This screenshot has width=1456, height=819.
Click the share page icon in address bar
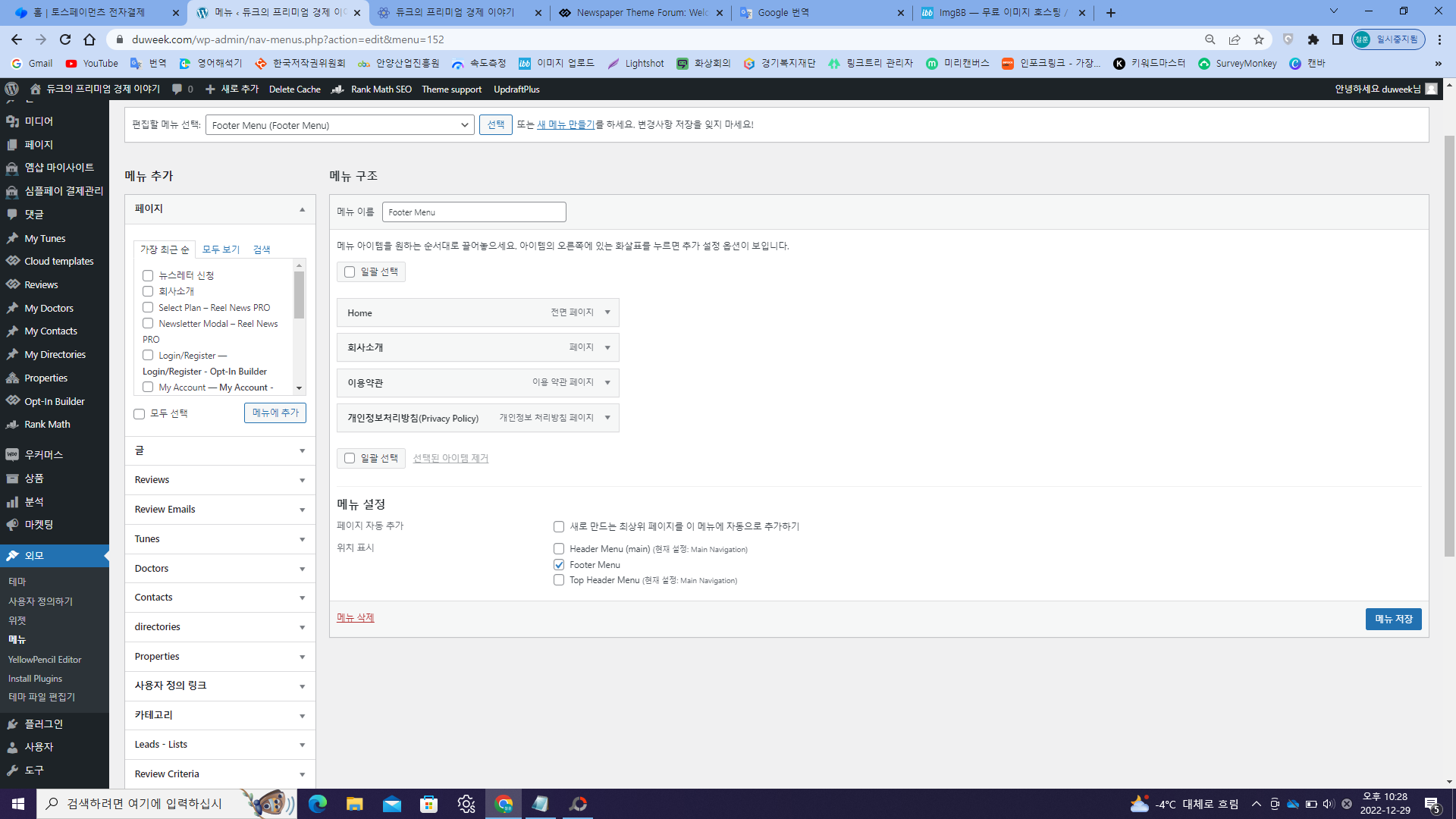tap(1235, 39)
